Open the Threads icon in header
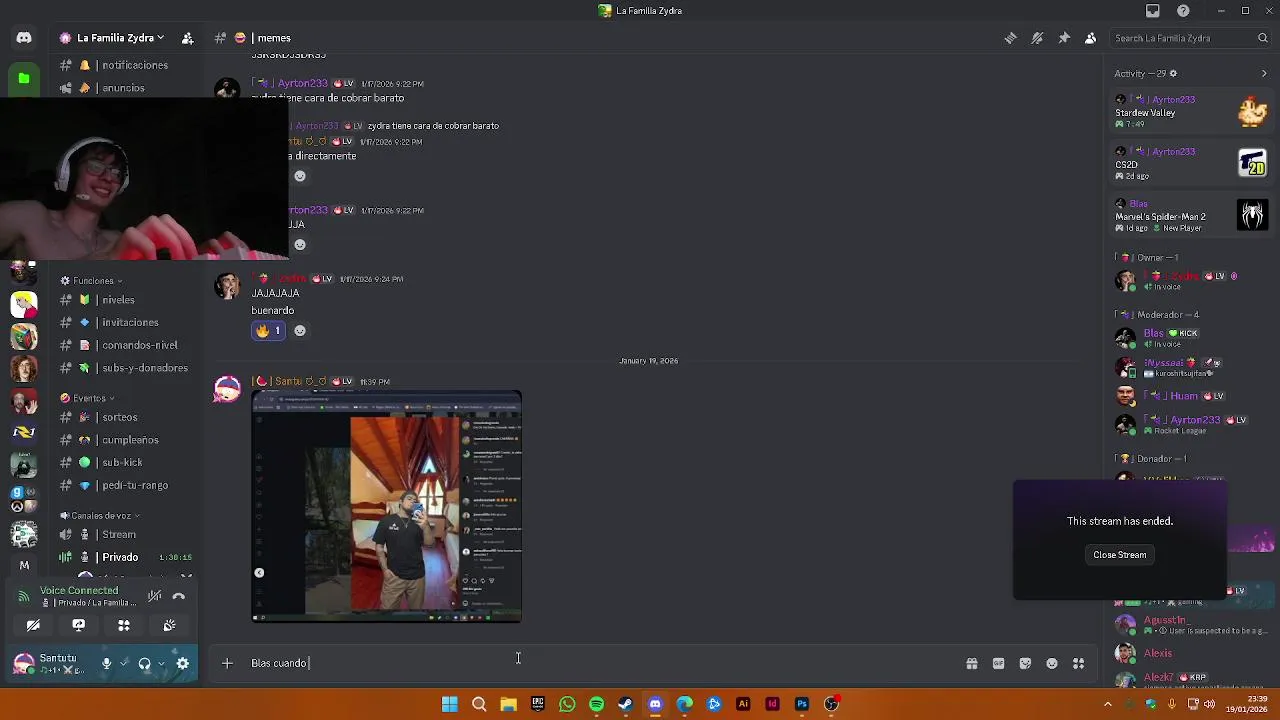This screenshot has width=1280, height=720. [x=1010, y=38]
